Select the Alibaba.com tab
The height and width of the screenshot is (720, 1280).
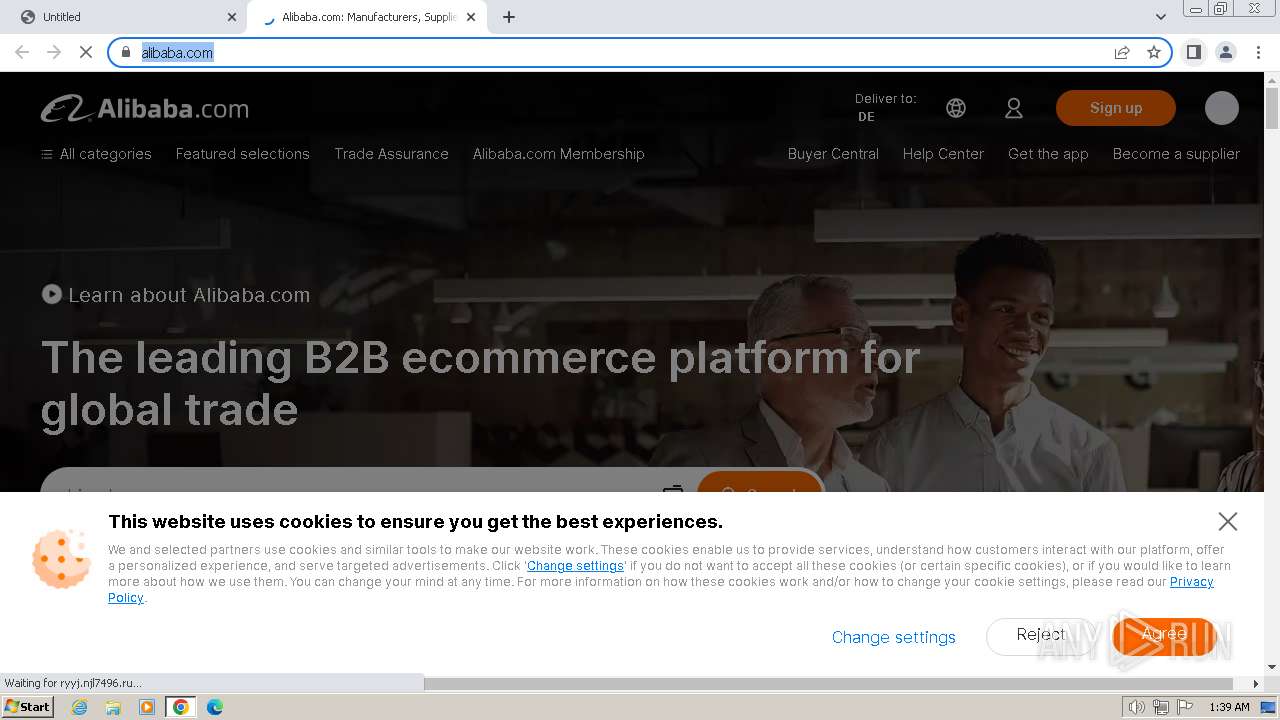367,17
